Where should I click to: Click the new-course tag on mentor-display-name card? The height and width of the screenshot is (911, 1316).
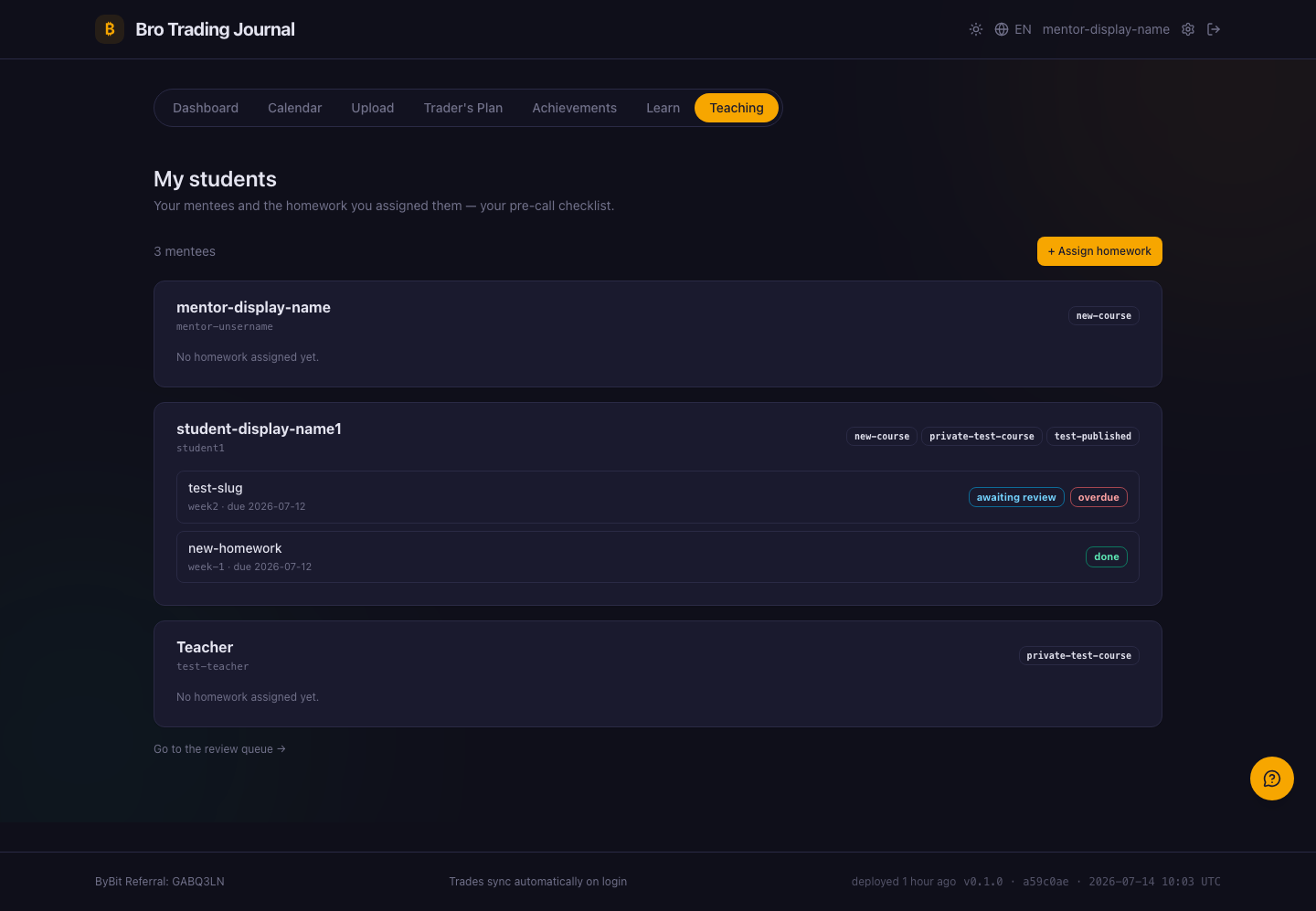coord(1104,316)
